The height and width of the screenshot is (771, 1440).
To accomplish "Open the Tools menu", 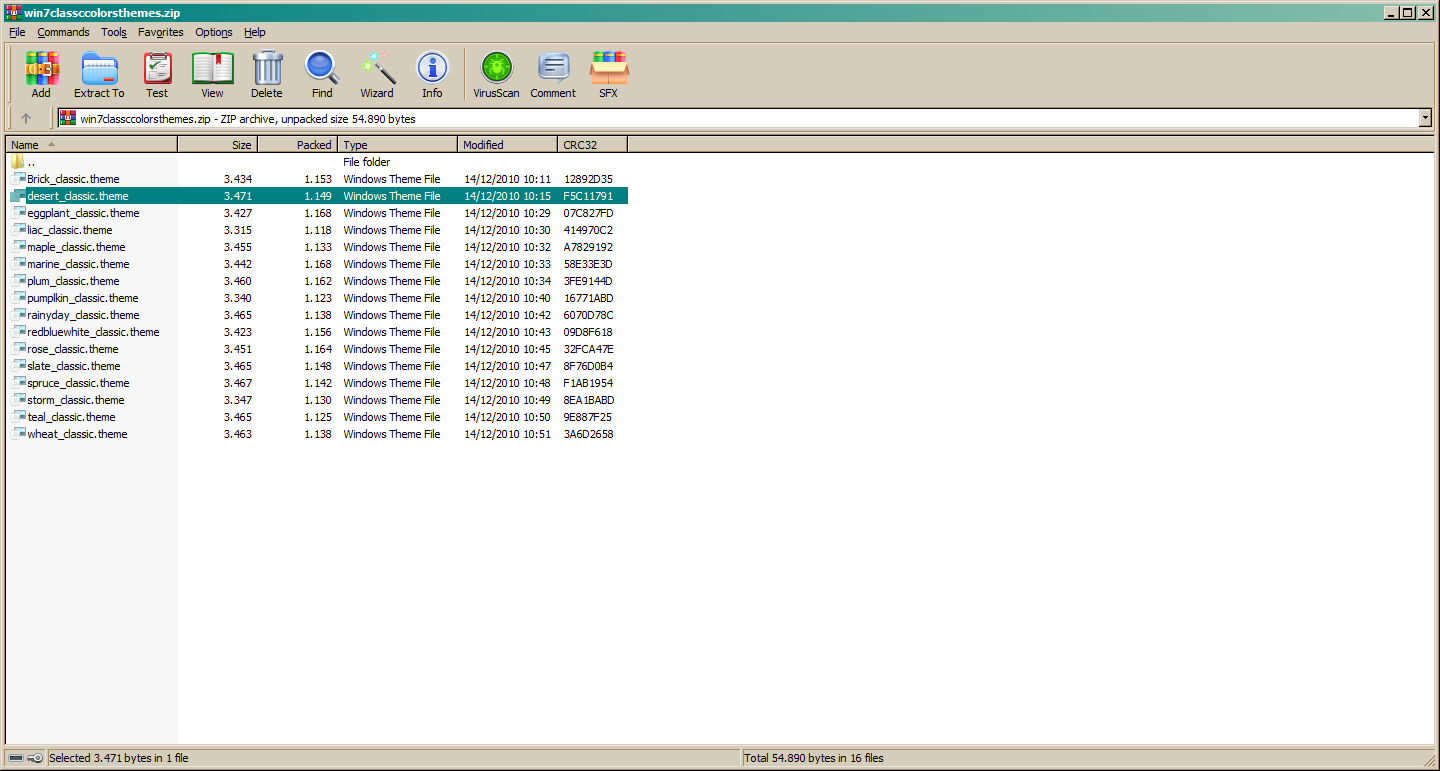I will click(114, 32).
